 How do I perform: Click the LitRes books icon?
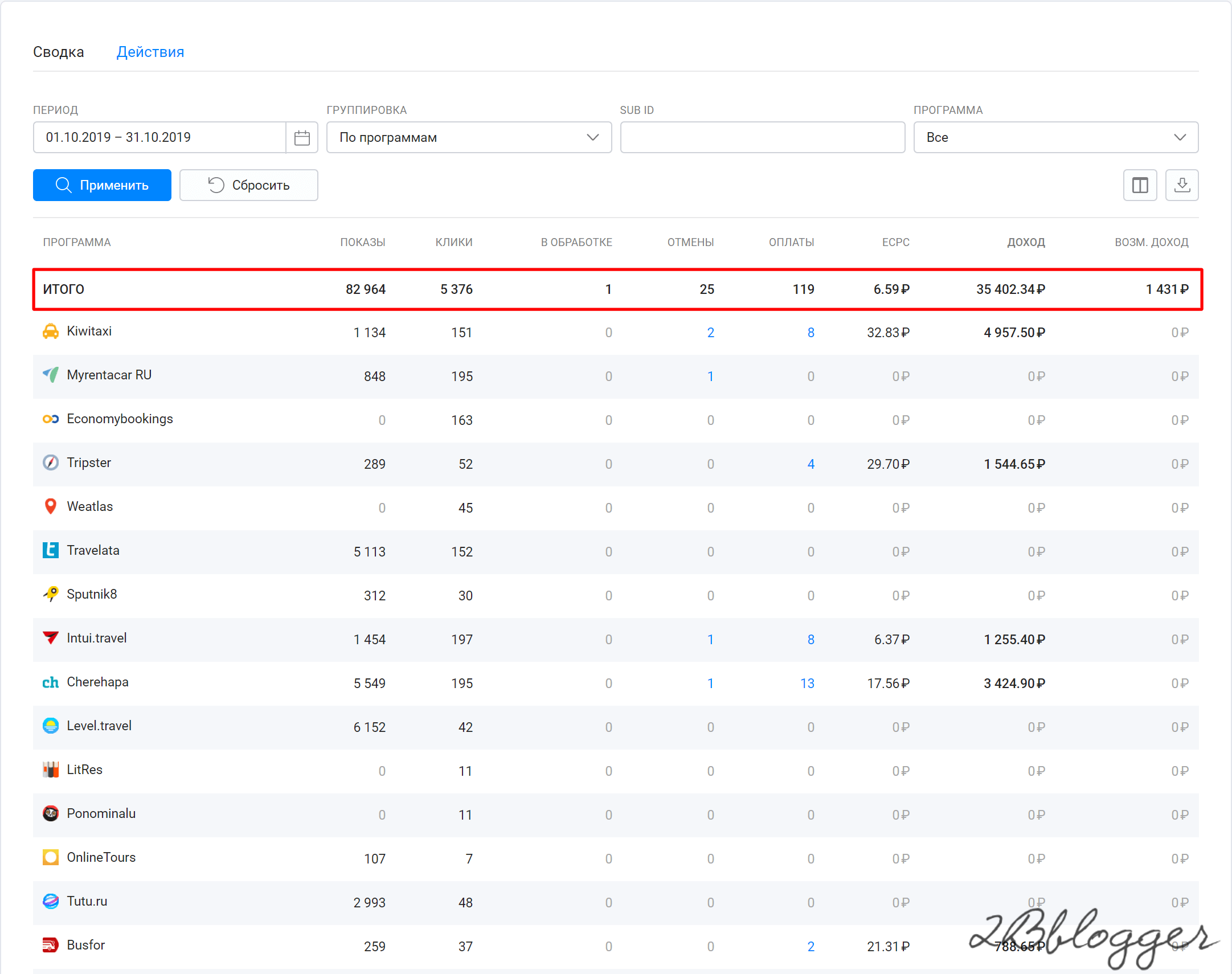point(51,770)
